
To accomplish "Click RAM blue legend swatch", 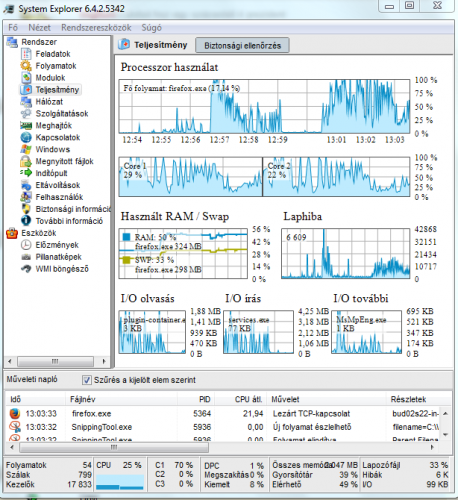I will click(x=126, y=237).
